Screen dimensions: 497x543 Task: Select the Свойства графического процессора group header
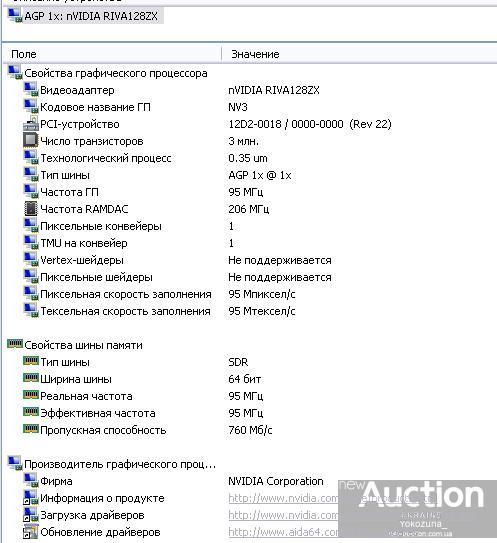click(116, 73)
